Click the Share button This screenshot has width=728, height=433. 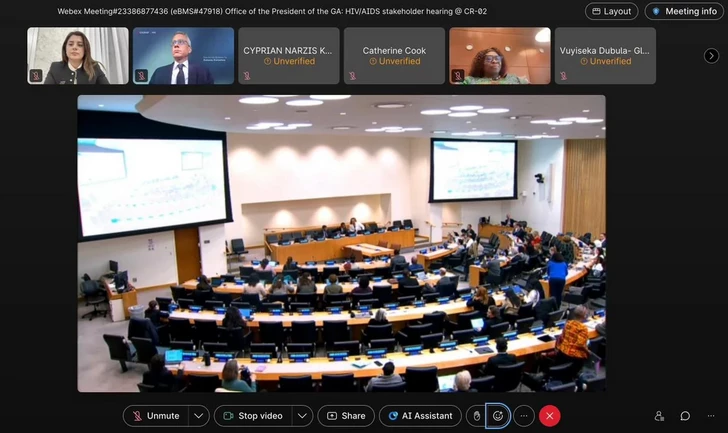pos(346,416)
